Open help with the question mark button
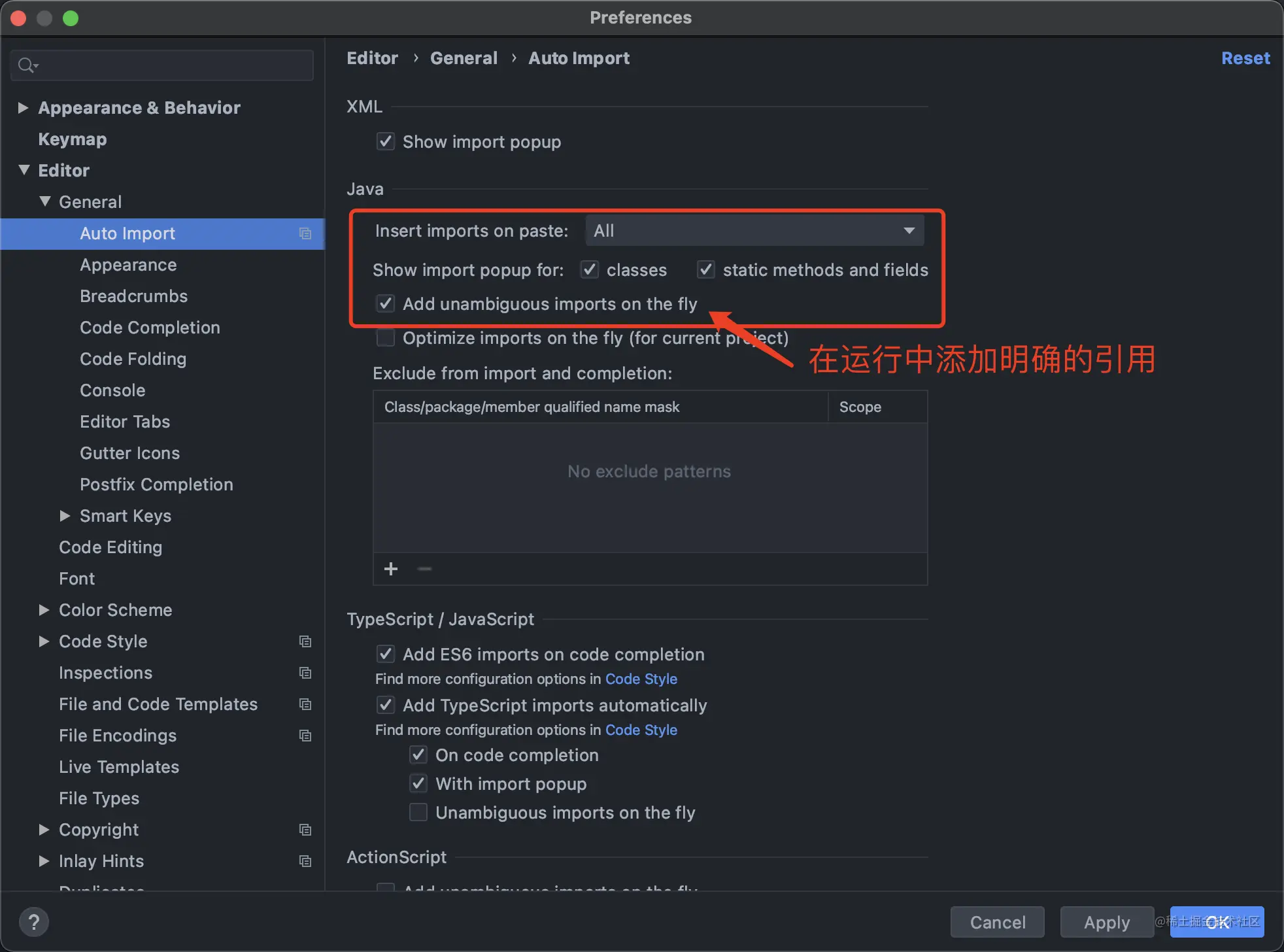This screenshot has height=952, width=1284. point(34,922)
